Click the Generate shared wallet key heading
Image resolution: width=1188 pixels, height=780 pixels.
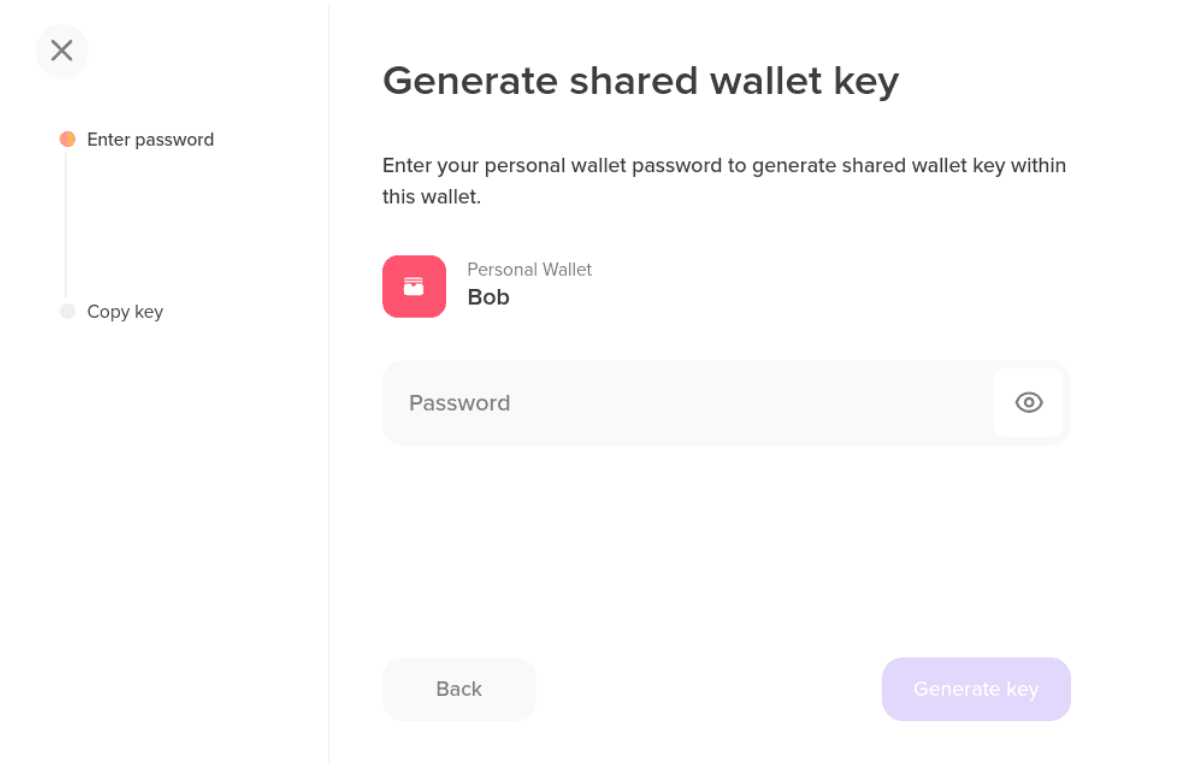[x=640, y=82]
